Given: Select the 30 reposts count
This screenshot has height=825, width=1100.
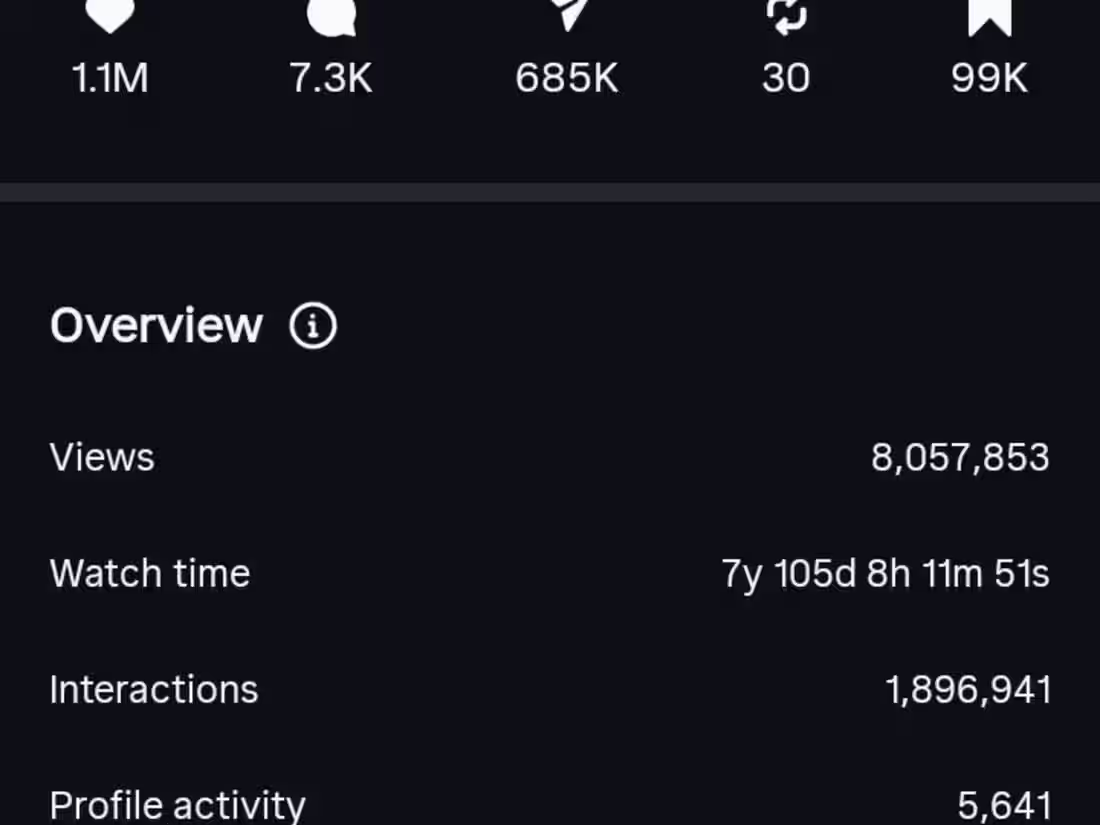Looking at the screenshot, I should click(786, 77).
